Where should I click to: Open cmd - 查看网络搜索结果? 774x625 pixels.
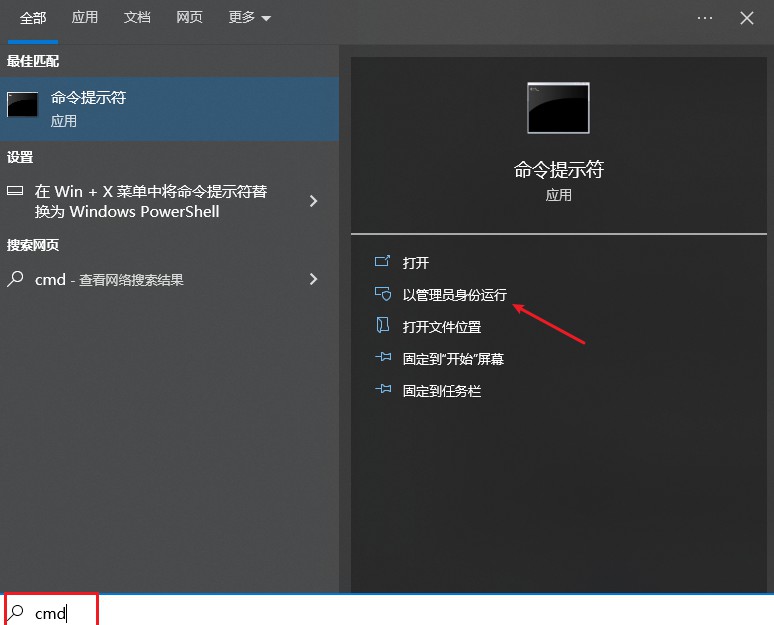169,279
